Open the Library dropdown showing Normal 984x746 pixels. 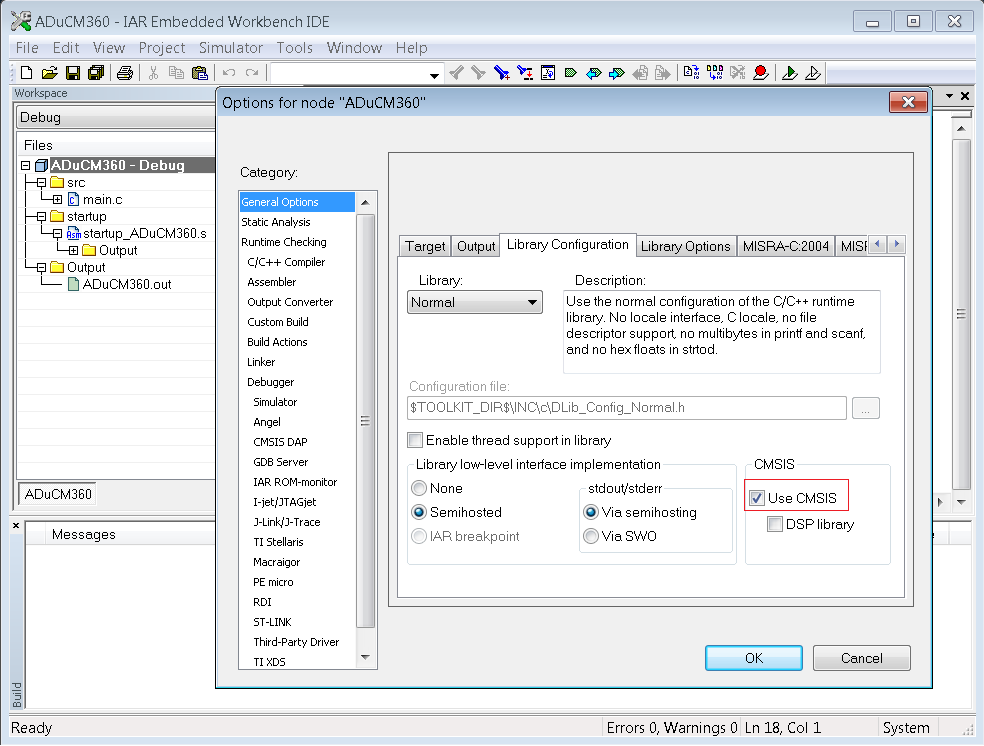(x=474, y=302)
